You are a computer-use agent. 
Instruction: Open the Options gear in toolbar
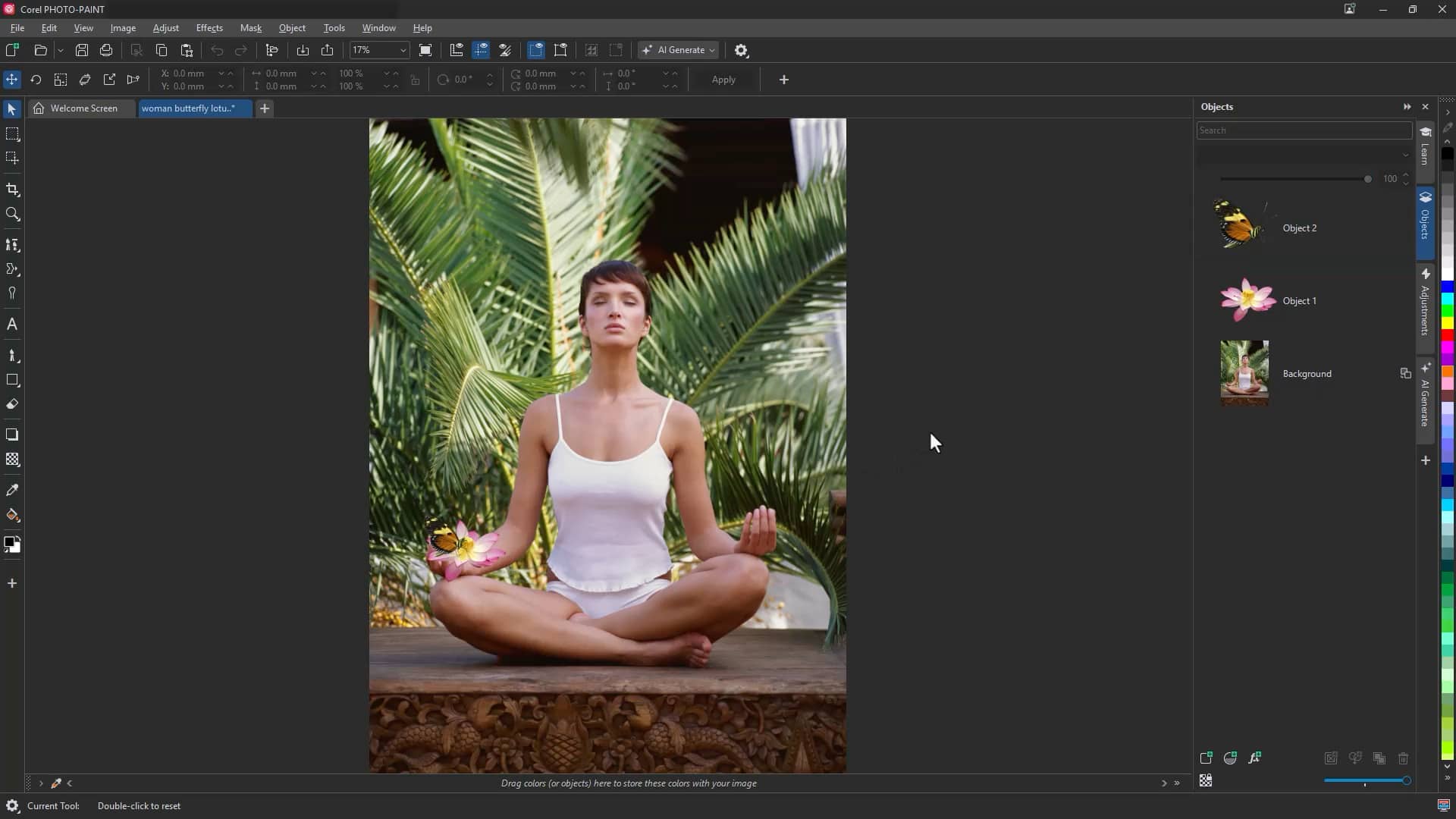[741, 50]
